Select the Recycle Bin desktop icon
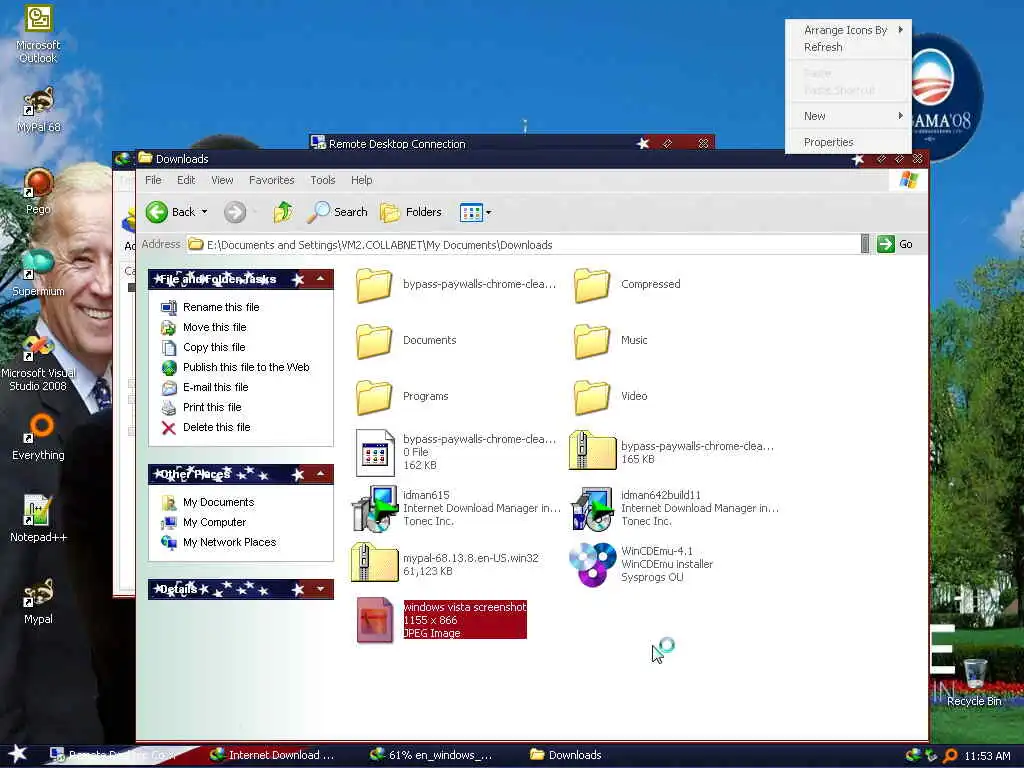 click(974, 683)
